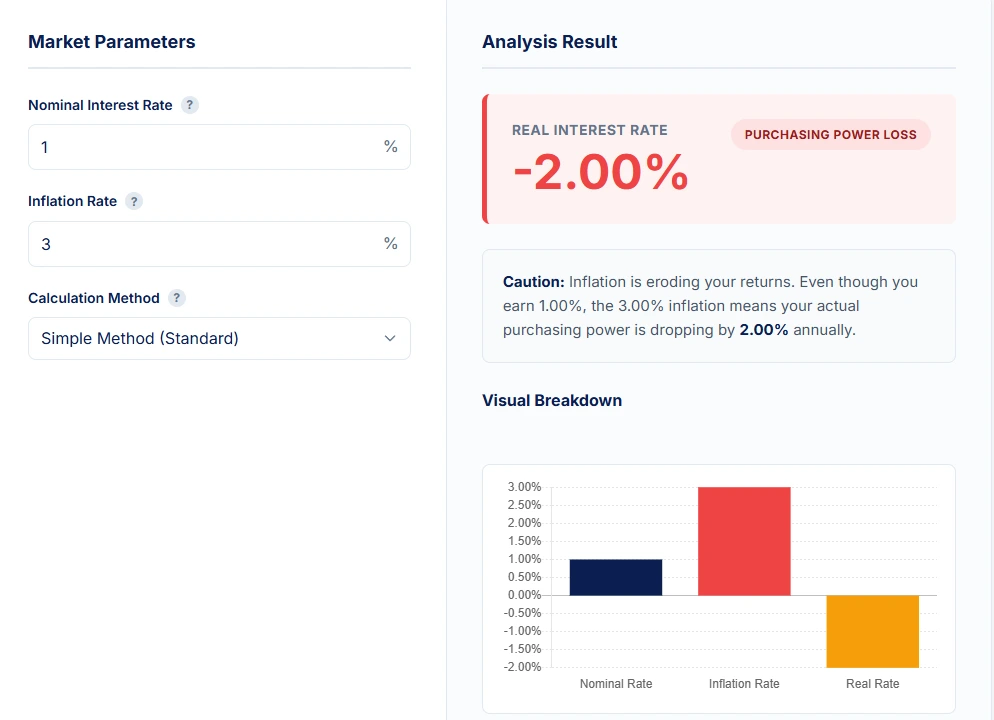
Task: Click the "REAL INTEREST RATE" card caption
Action: (x=589, y=130)
